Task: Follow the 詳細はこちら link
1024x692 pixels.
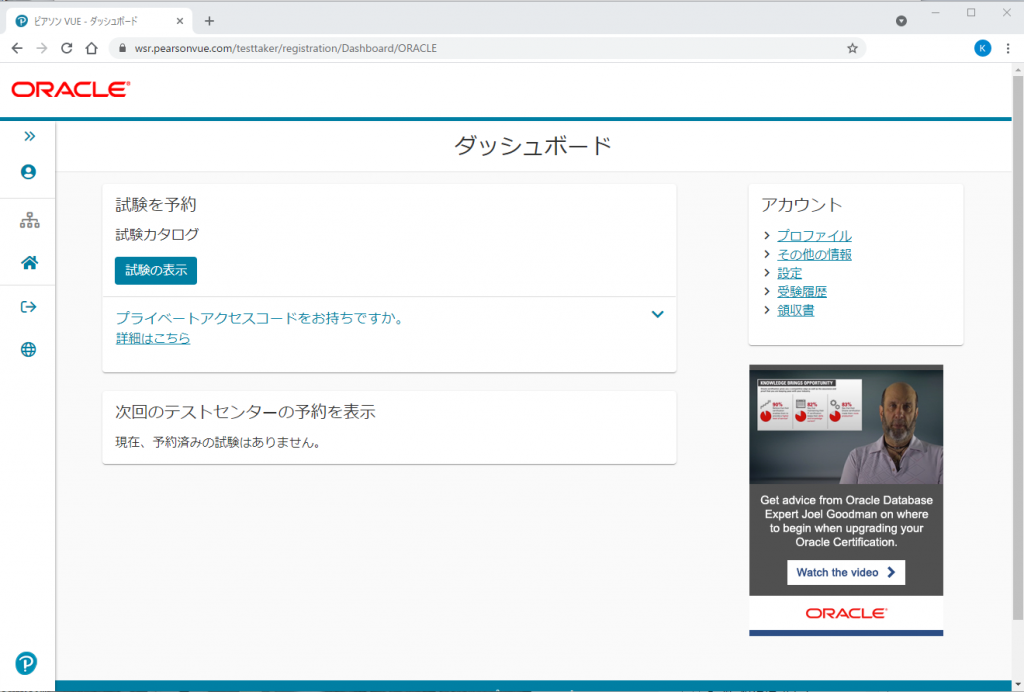Action: pos(153,339)
